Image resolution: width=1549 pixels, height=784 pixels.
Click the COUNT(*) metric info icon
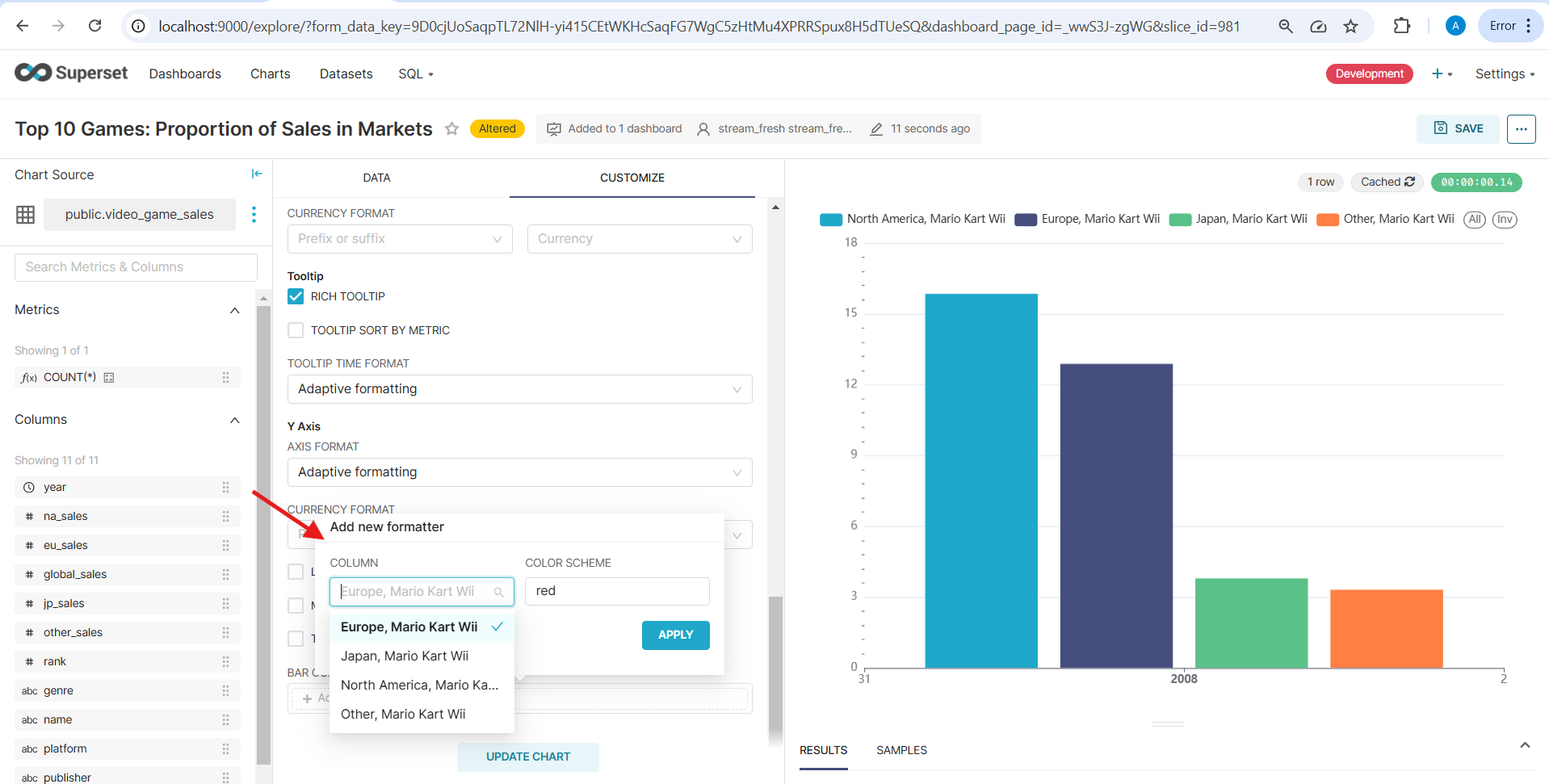point(109,378)
